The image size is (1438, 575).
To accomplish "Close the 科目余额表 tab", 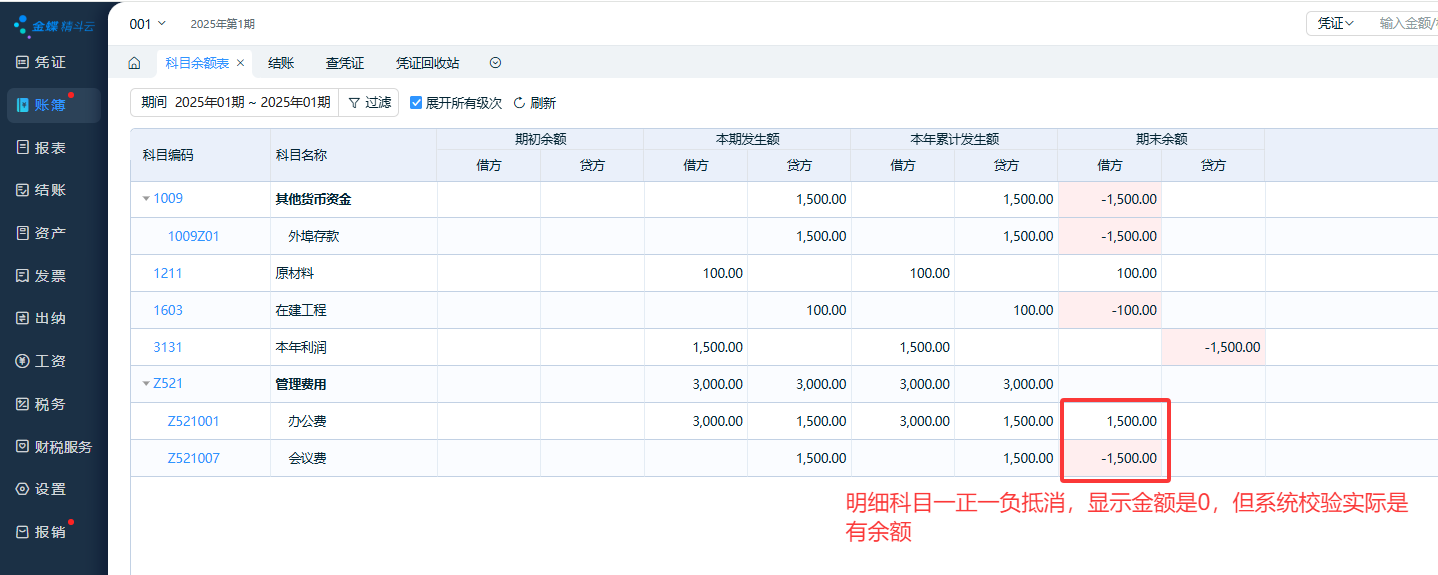I will point(240,63).
